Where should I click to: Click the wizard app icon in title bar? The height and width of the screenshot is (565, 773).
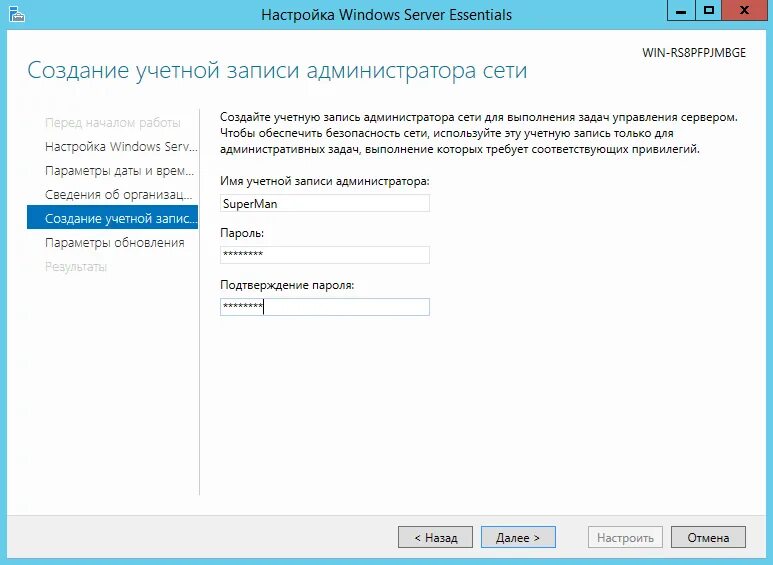click(x=16, y=14)
